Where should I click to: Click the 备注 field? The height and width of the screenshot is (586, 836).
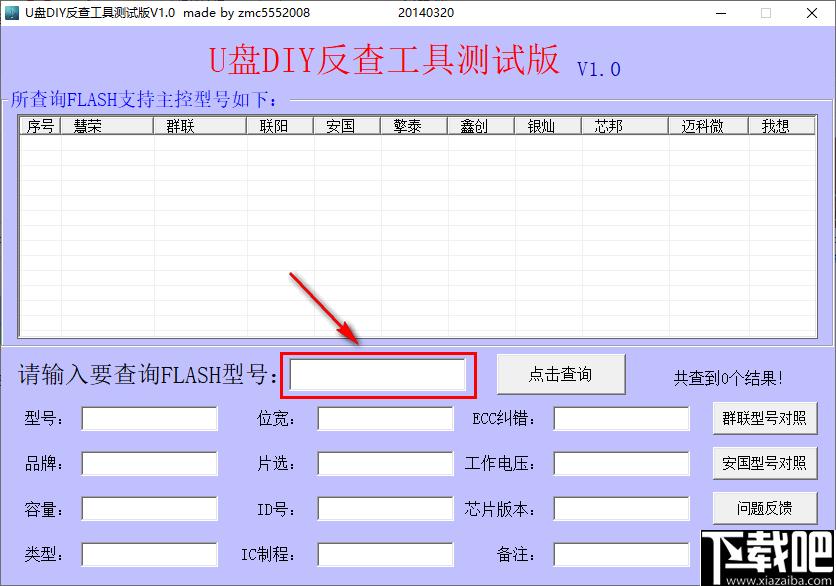tap(622, 555)
